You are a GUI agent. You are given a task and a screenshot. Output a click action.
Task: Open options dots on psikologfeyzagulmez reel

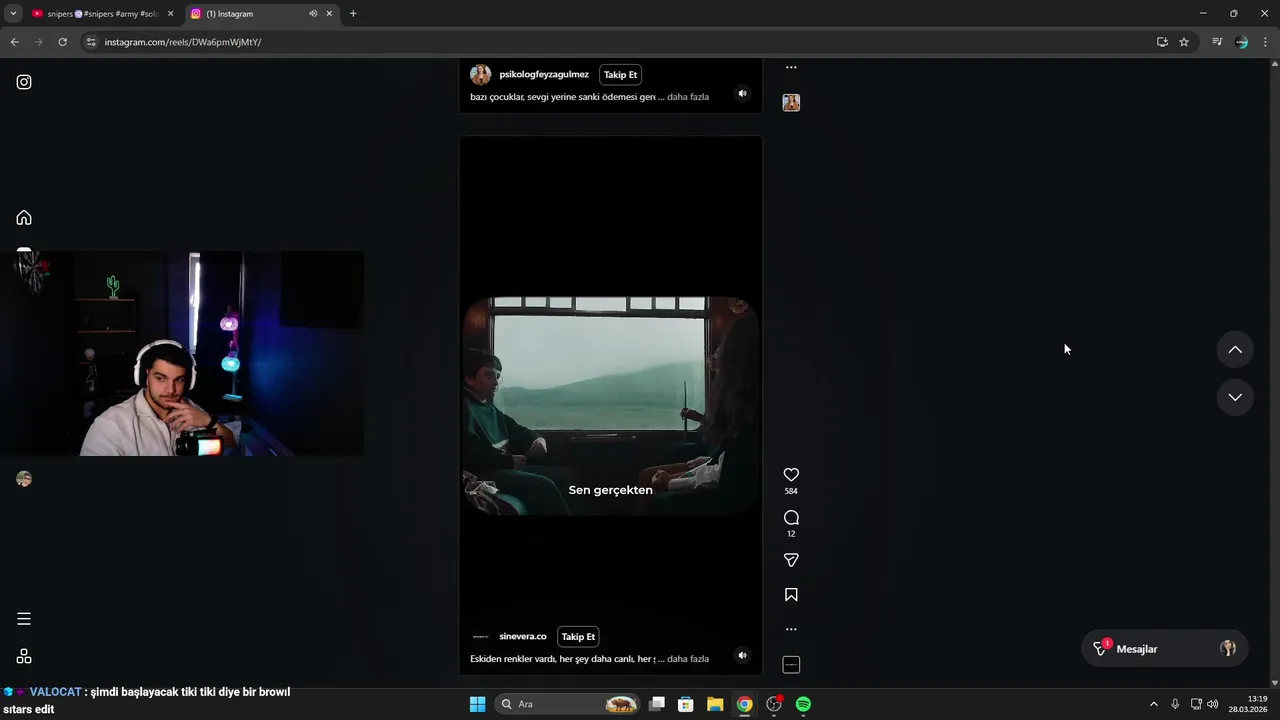click(x=791, y=68)
